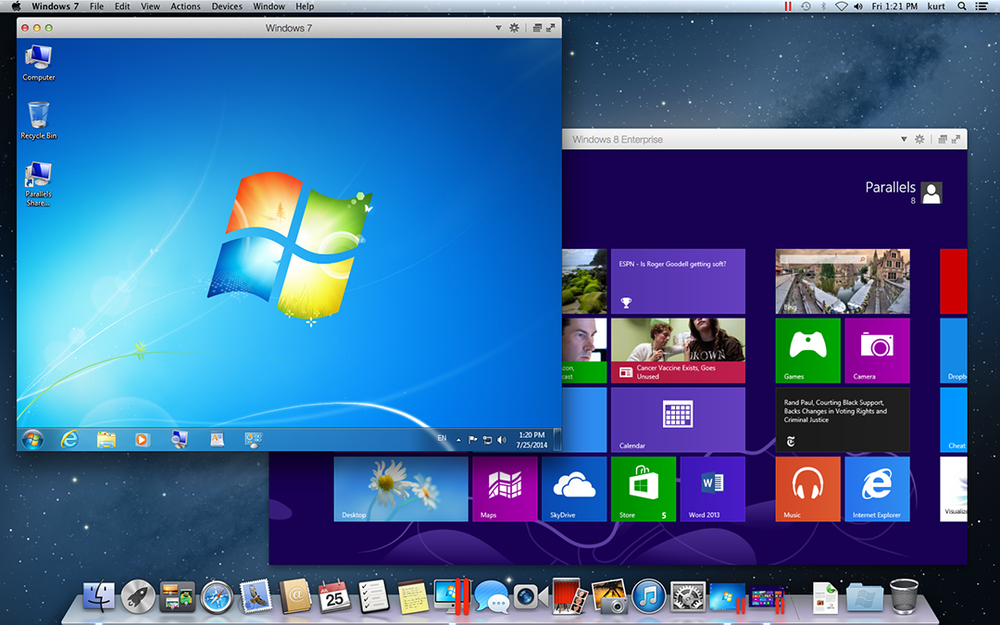Open the Devices menu in the menu bar

tap(226, 7)
